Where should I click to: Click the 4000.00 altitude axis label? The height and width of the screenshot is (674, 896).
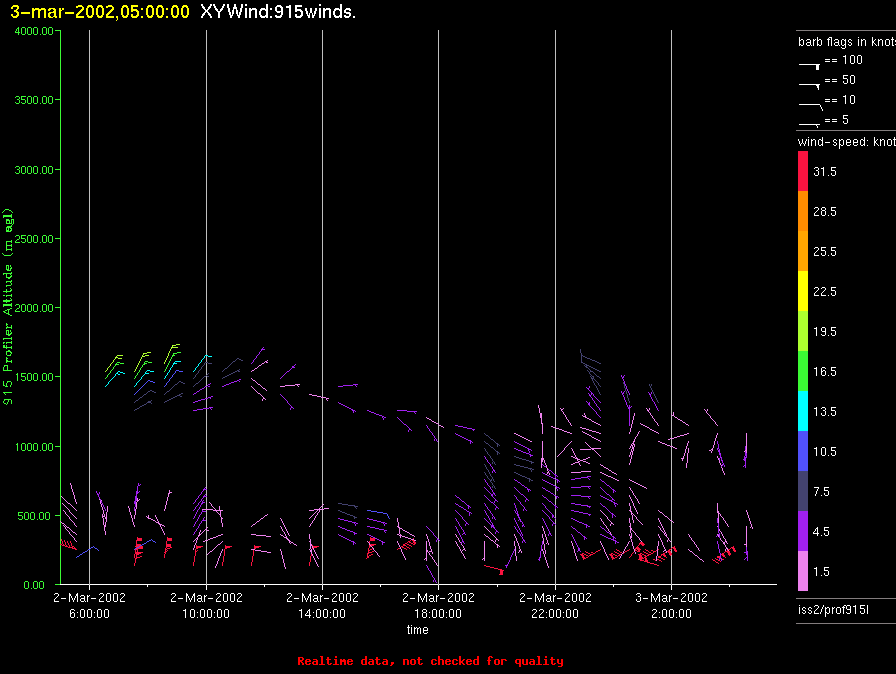34,31
